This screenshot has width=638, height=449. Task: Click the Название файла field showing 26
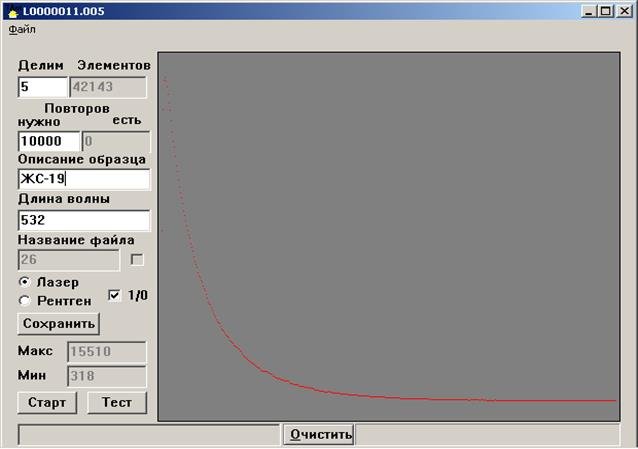click(x=69, y=260)
